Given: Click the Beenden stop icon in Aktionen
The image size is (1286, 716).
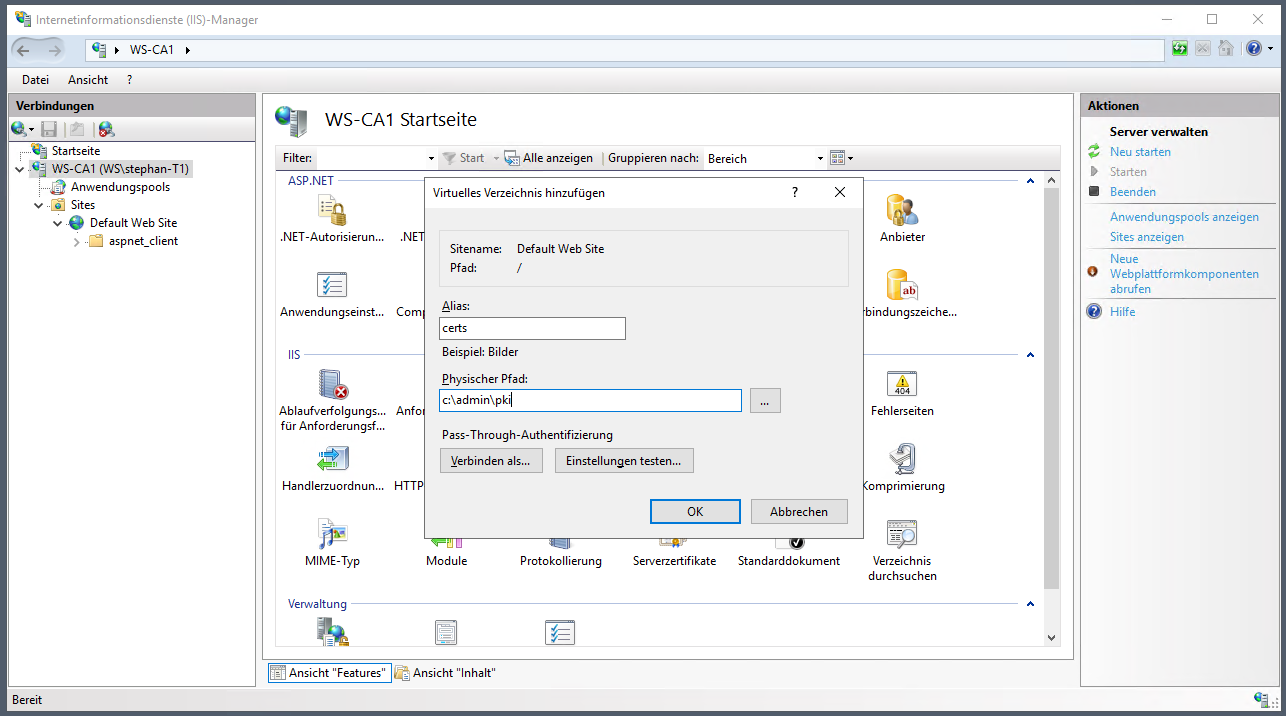Looking at the screenshot, I should (x=1094, y=191).
